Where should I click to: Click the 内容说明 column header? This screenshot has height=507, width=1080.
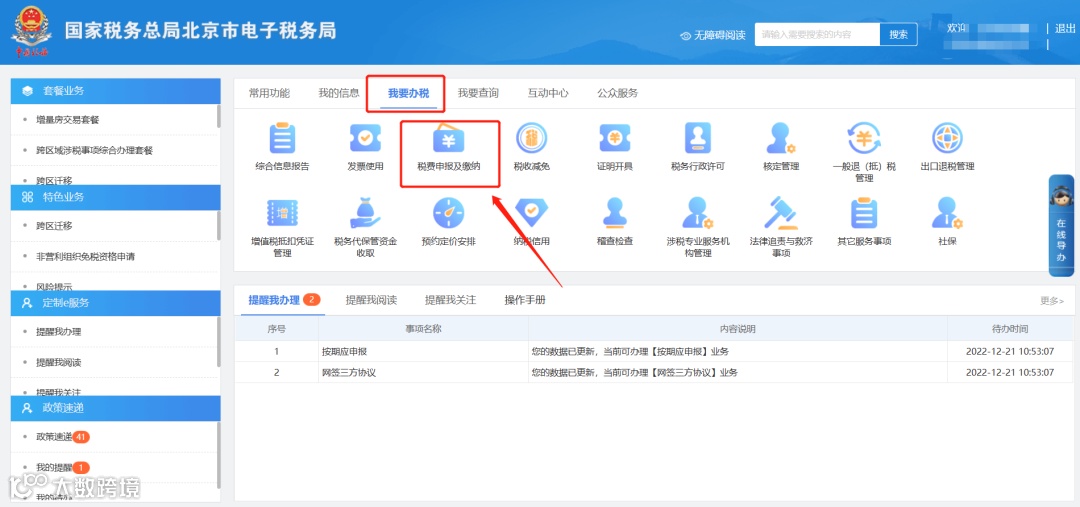[x=738, y=329]
